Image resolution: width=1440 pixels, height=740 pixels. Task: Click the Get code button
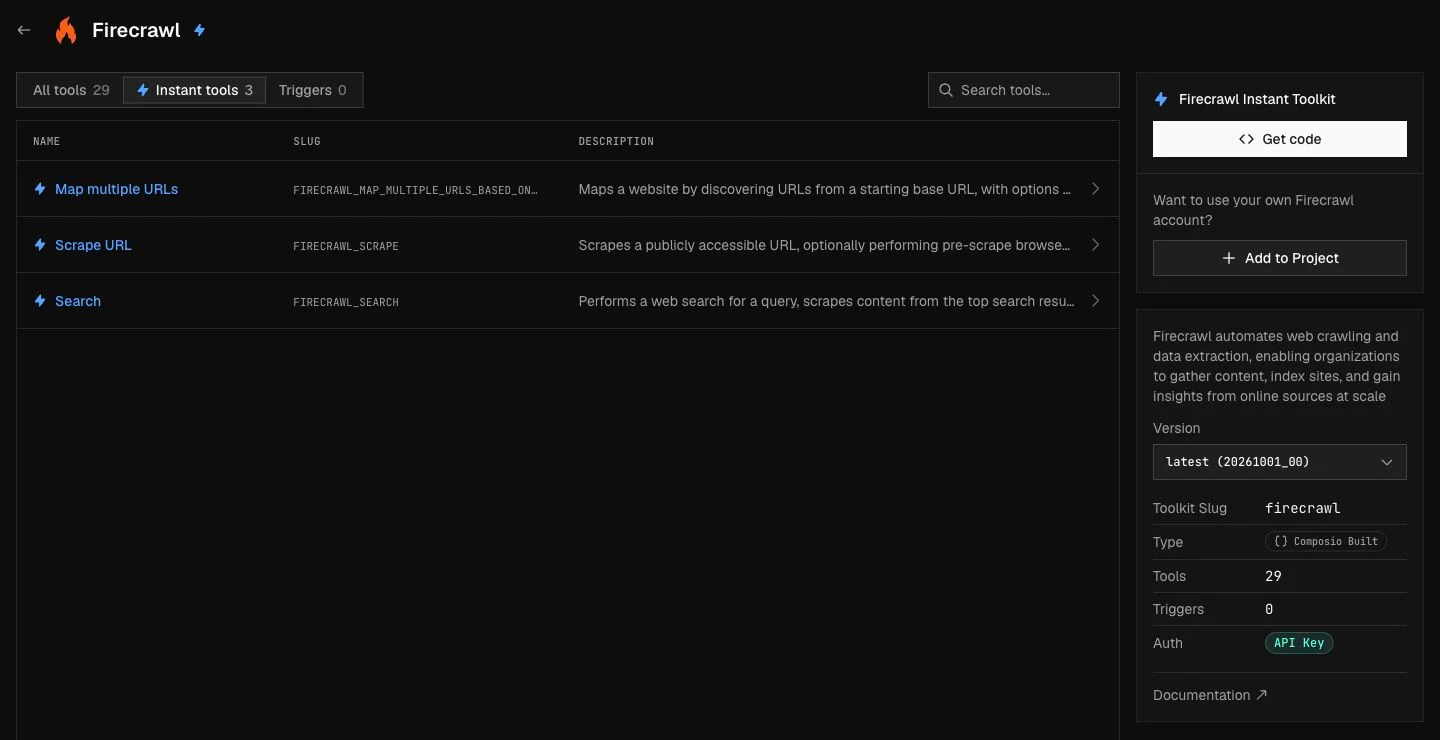pyautogui.click(x=1280, y=139)
